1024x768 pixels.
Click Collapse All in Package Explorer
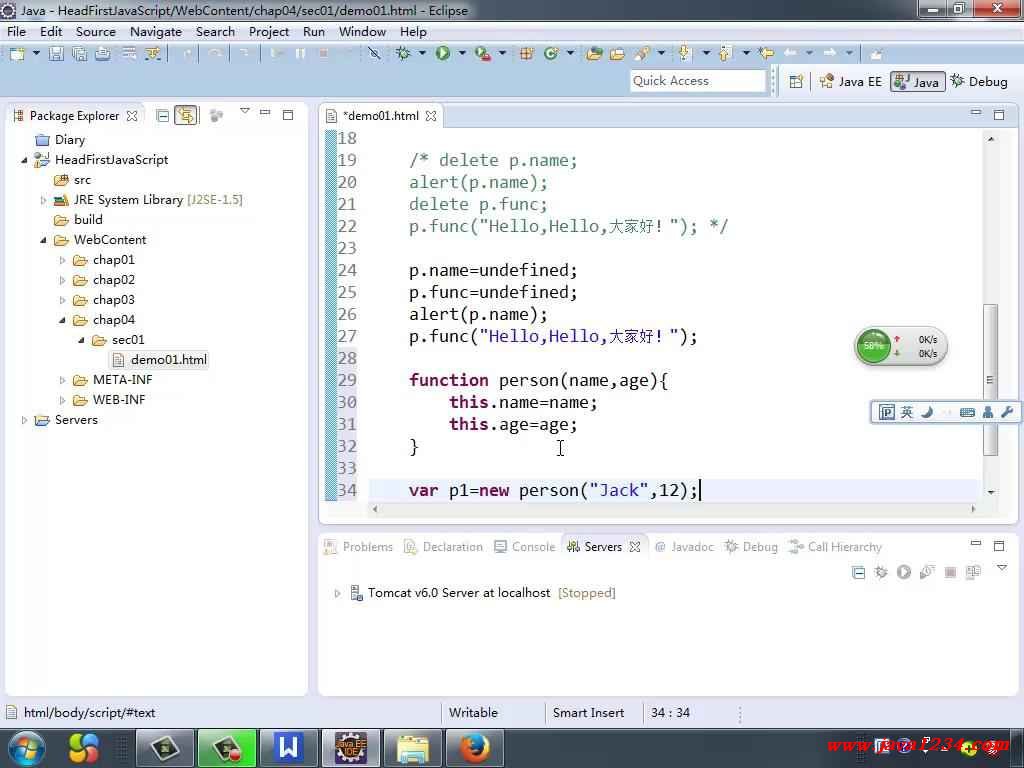click(163, 116)
